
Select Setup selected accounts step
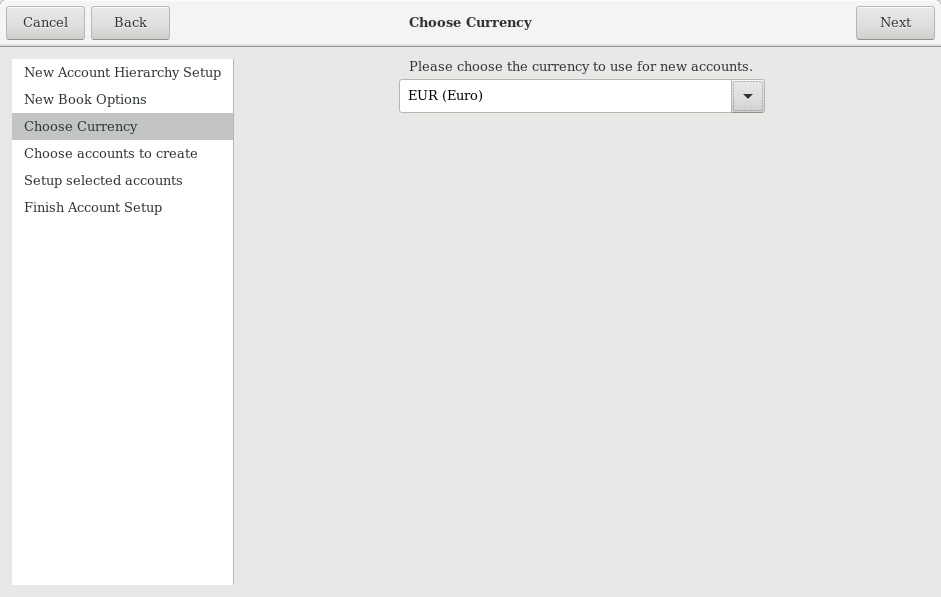pos(103,180)
